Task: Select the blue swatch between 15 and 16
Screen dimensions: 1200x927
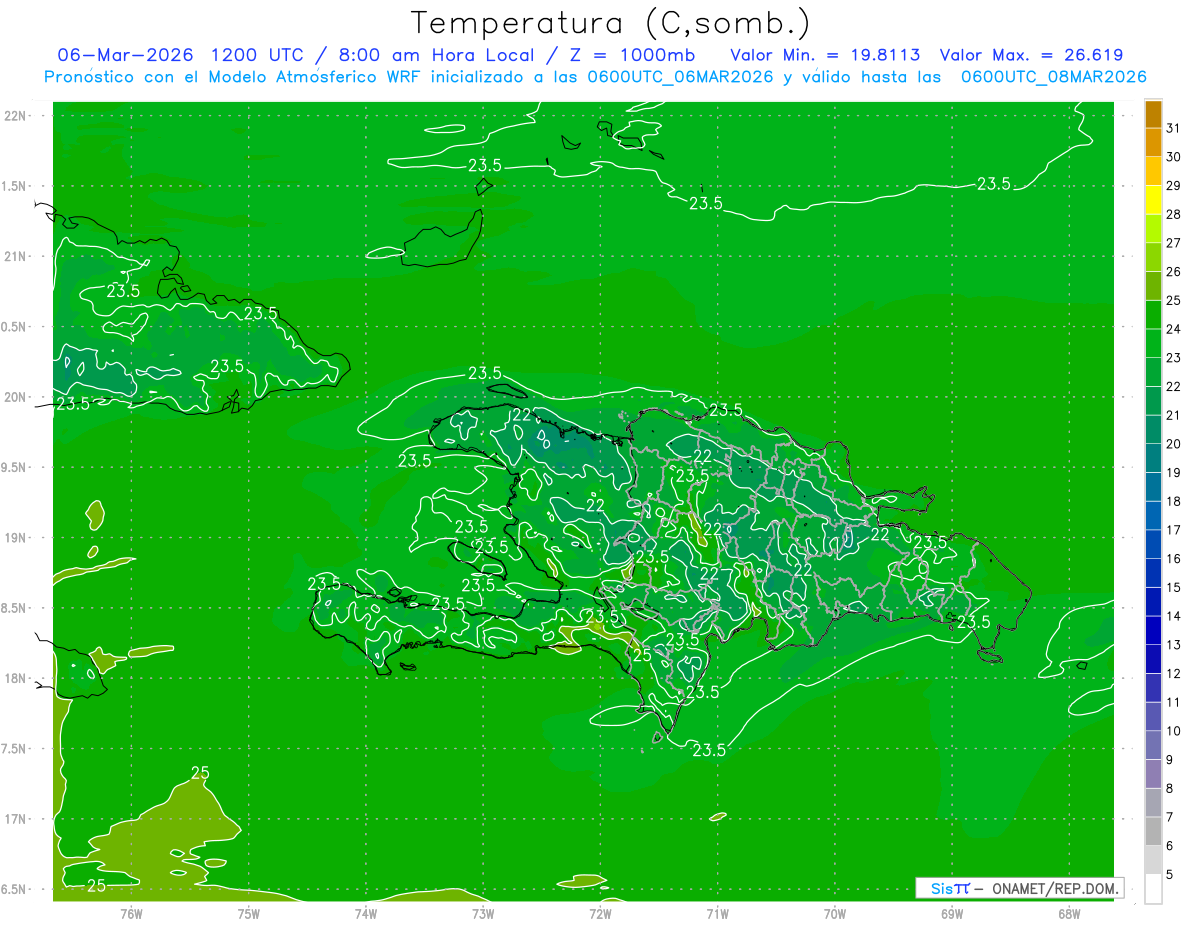Action: pos(1153,573)
